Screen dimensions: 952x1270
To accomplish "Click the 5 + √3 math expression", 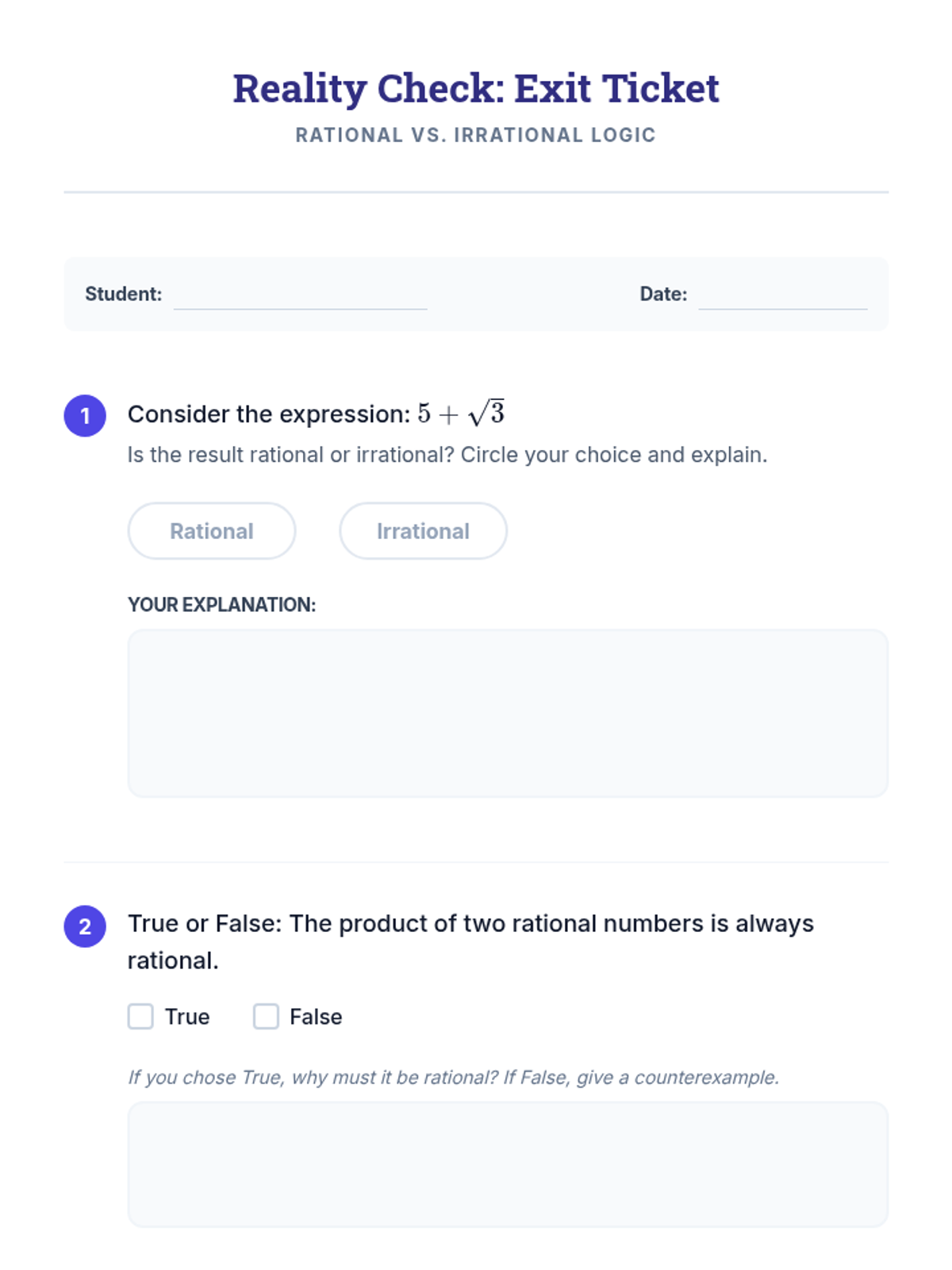I will 461,414.
